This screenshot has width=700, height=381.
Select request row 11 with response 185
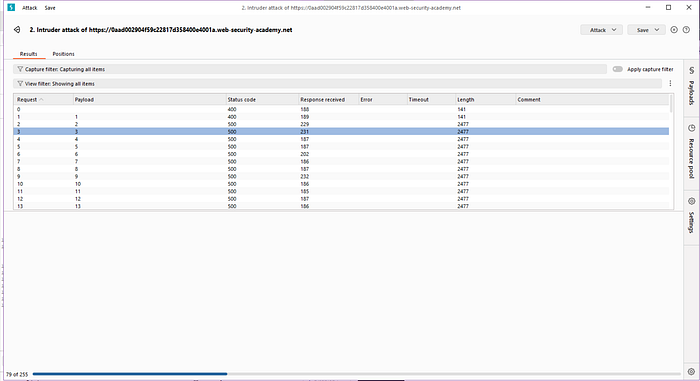pos(342,191)
